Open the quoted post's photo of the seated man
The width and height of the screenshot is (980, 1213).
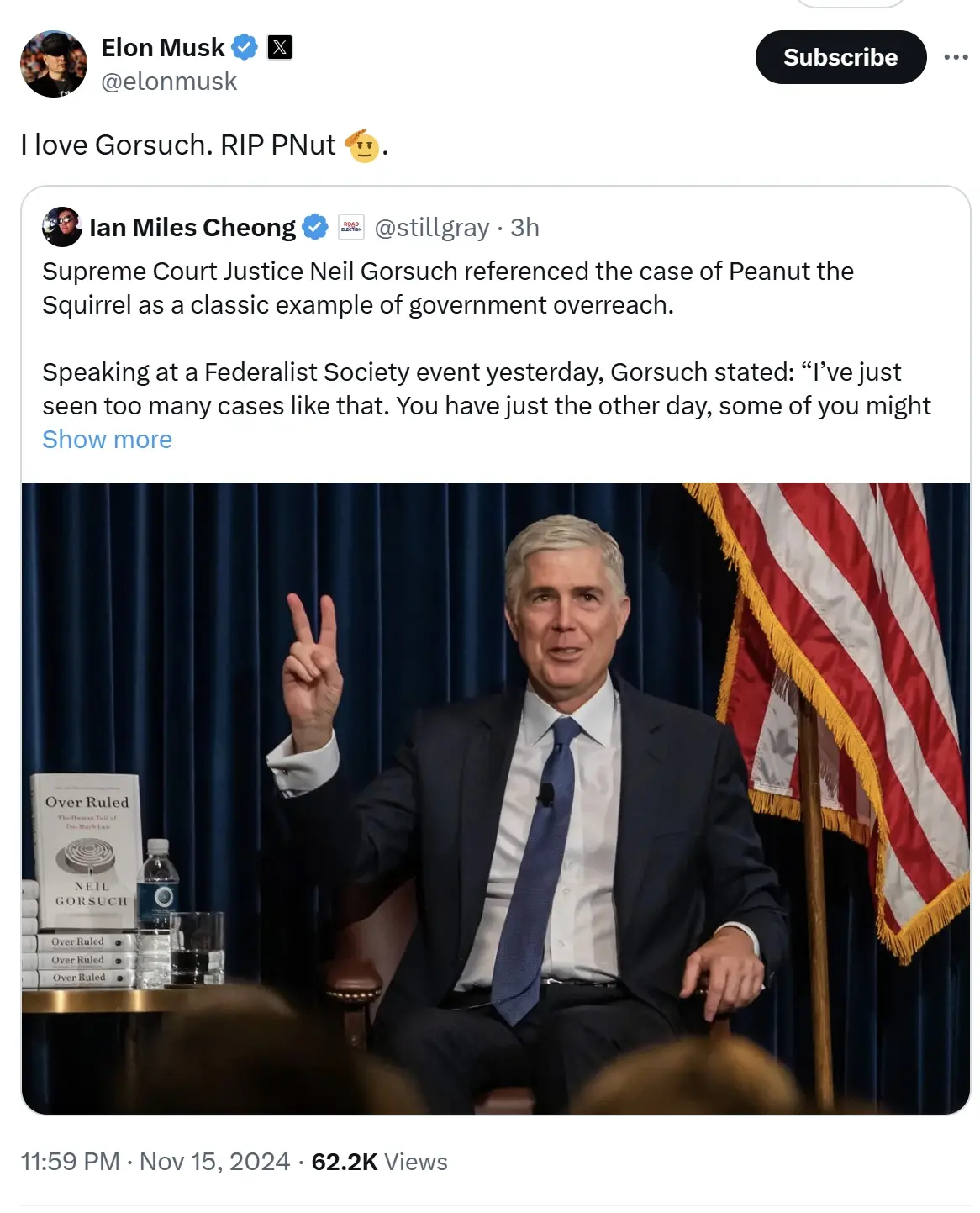(495, 797)
